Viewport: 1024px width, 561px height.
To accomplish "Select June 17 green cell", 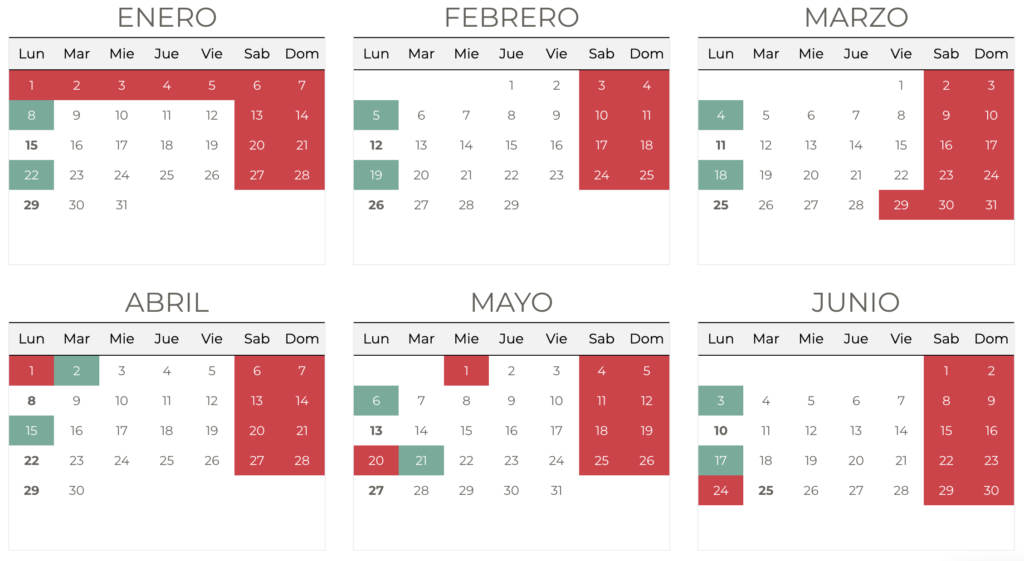I will pos(720,460).
